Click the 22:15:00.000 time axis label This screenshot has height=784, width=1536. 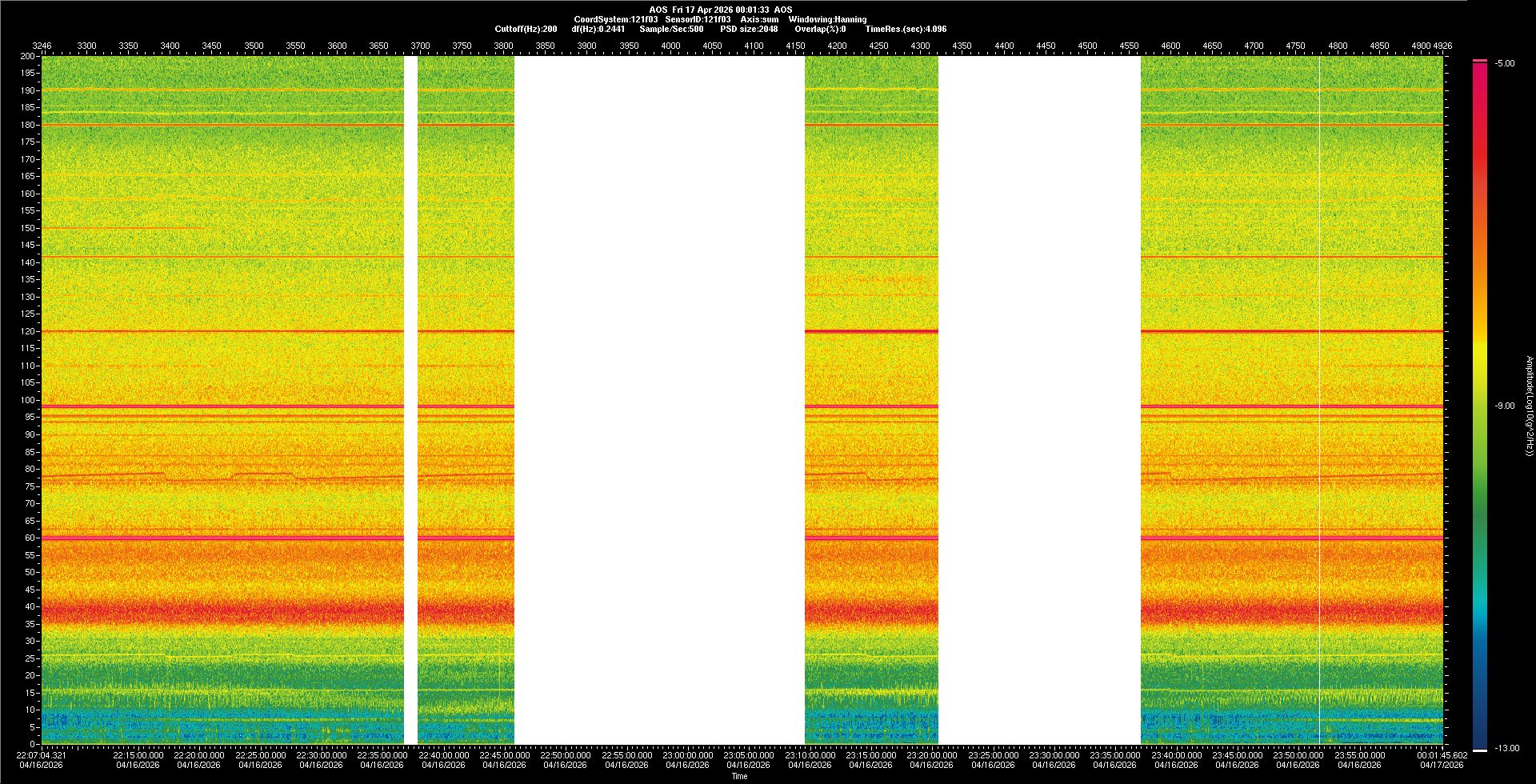click(x=138, y=754)
